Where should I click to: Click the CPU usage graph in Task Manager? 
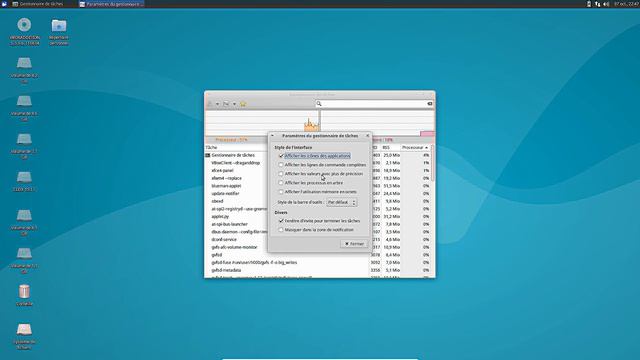(x=262, y=121)
